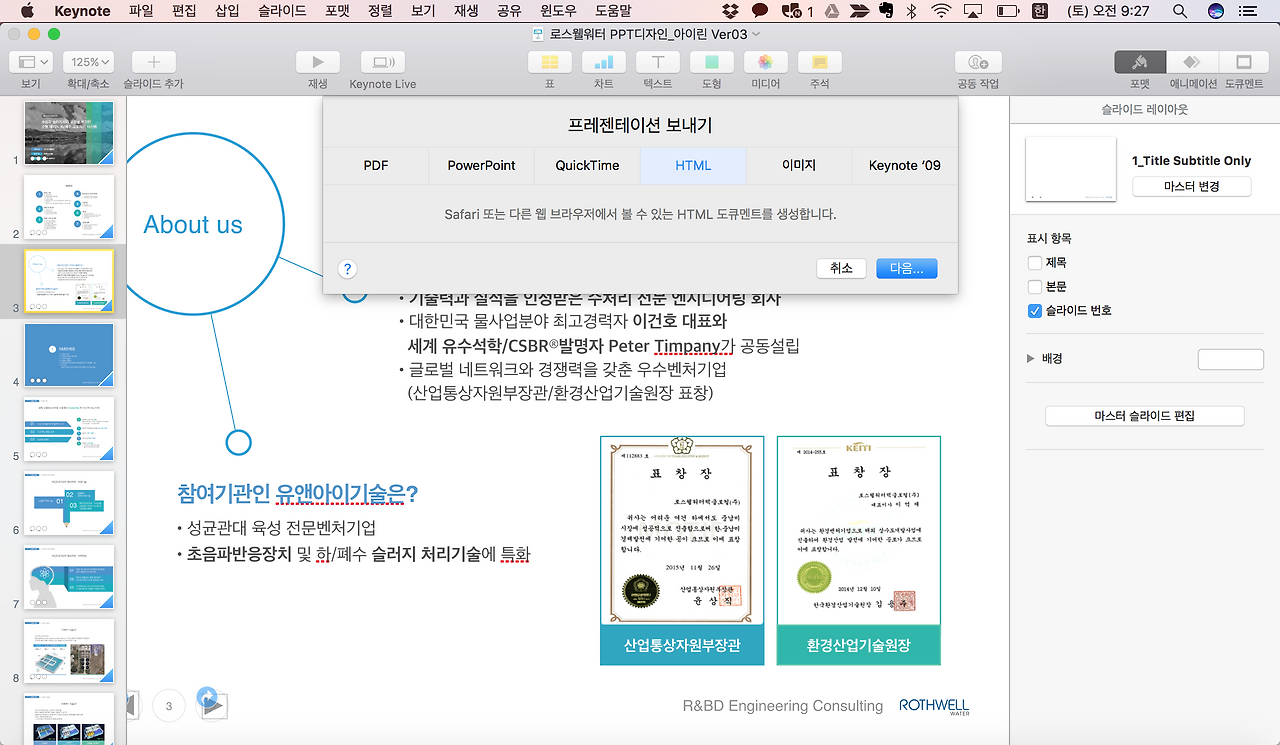The image size is (1280, 745).
Task: Select slide 5 thumbnail in the navigator
Action: 68,429
